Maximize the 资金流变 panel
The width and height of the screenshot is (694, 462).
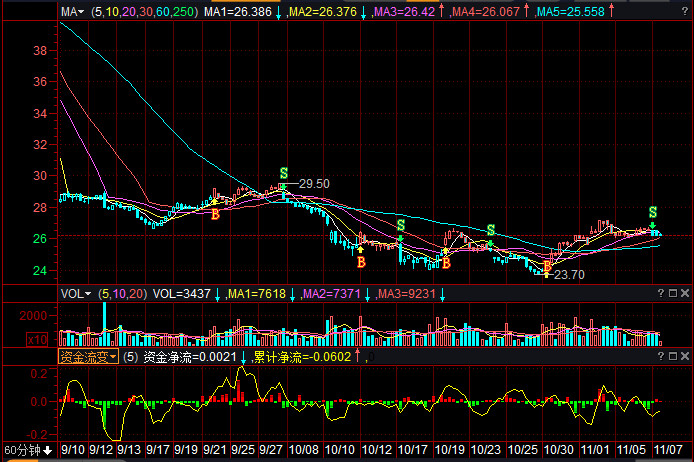[x=673, y=356]
